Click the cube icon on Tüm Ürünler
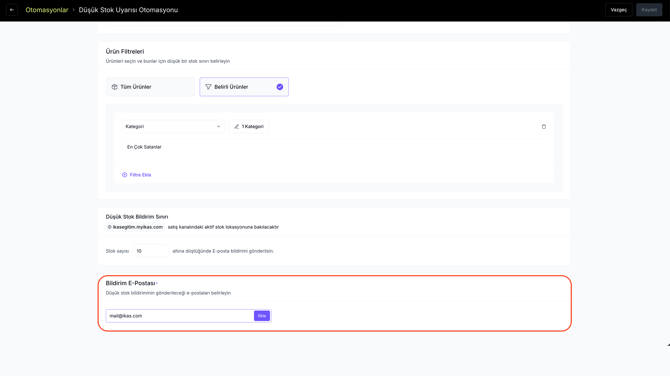The width and height of the screenshot is (670, 376). pyautogui.click(x=115, y=87)
